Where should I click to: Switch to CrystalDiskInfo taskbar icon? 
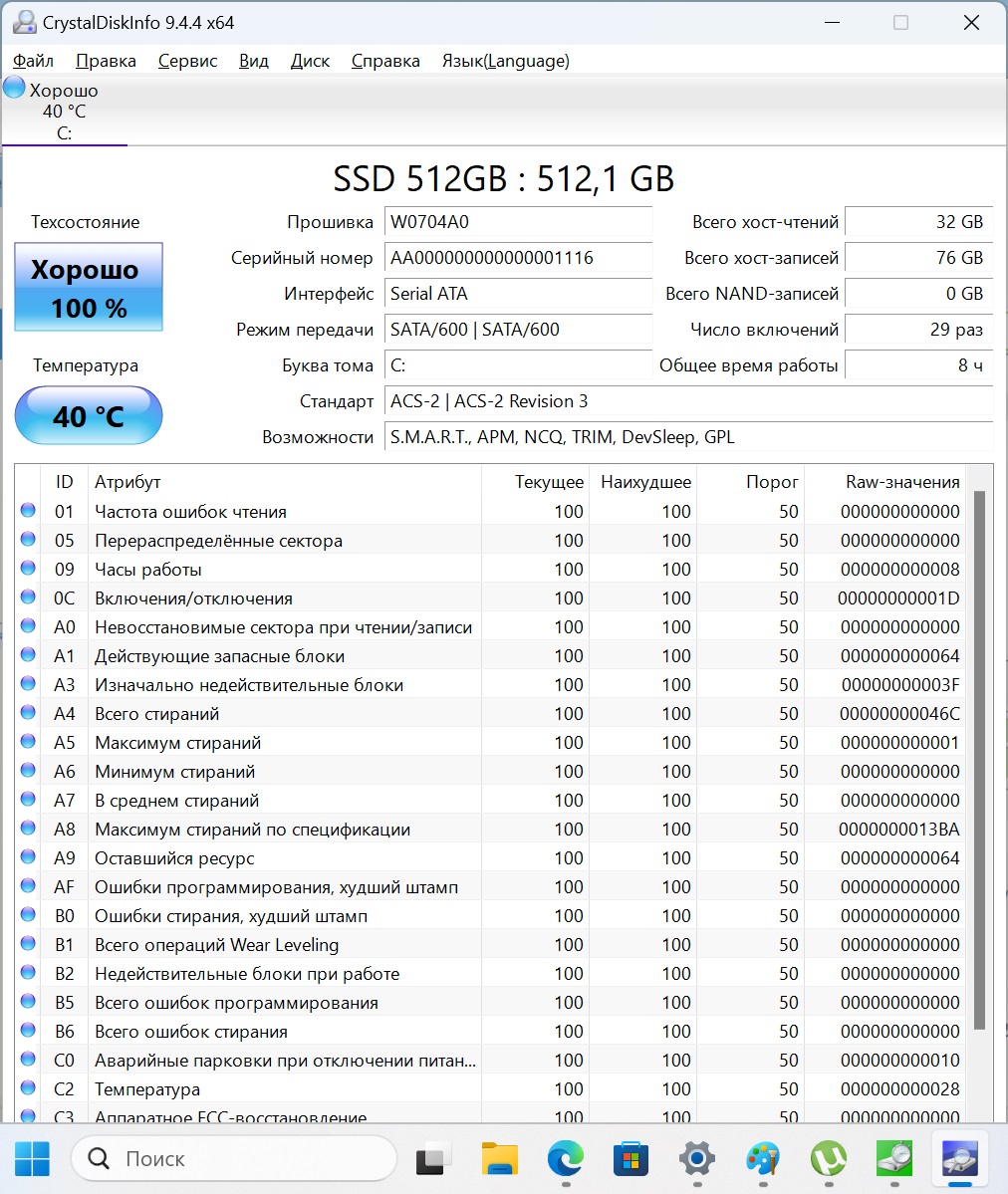click(x=960, y=1159)
